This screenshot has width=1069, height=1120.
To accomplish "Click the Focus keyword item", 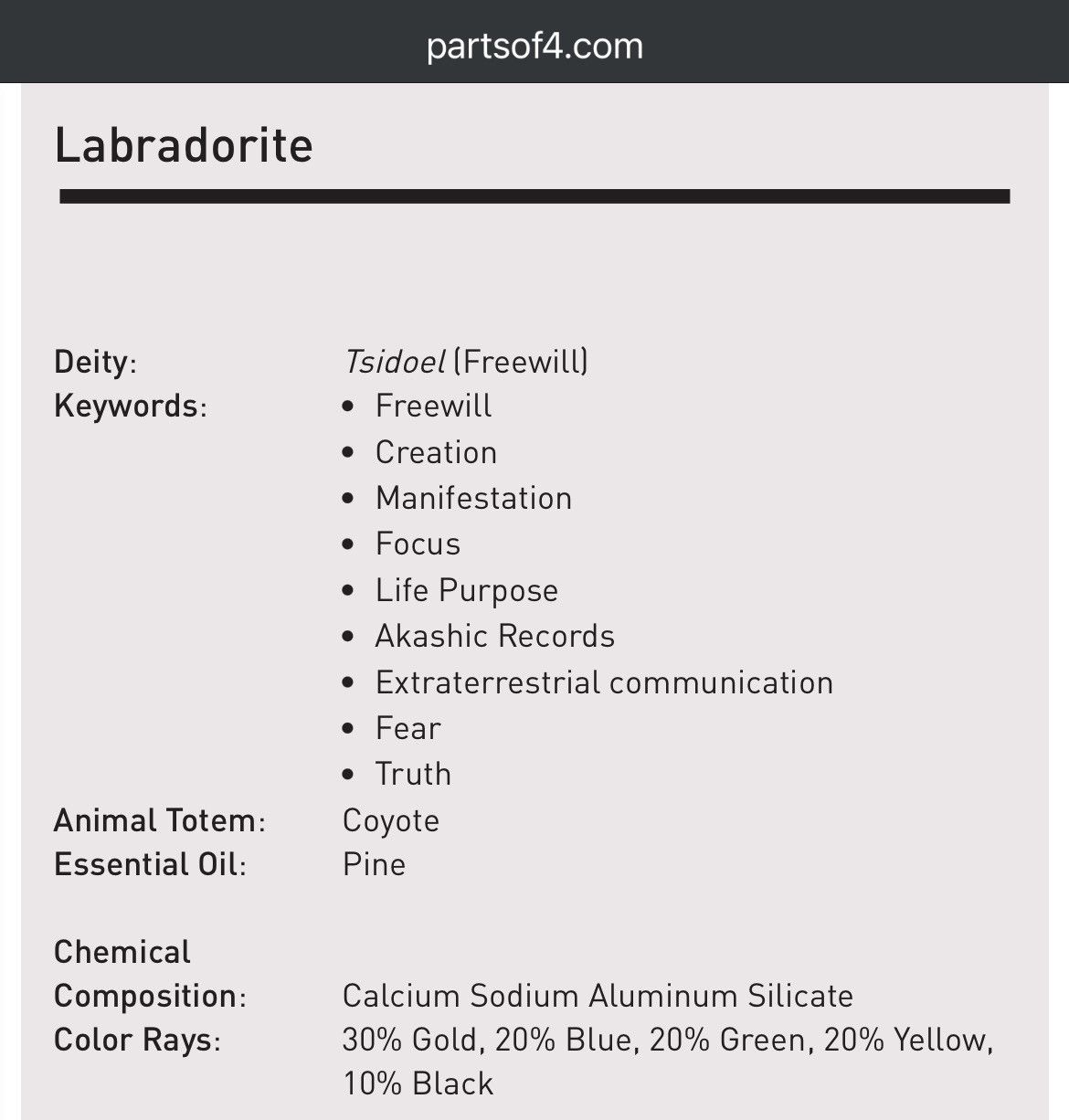I will (418, 544).
